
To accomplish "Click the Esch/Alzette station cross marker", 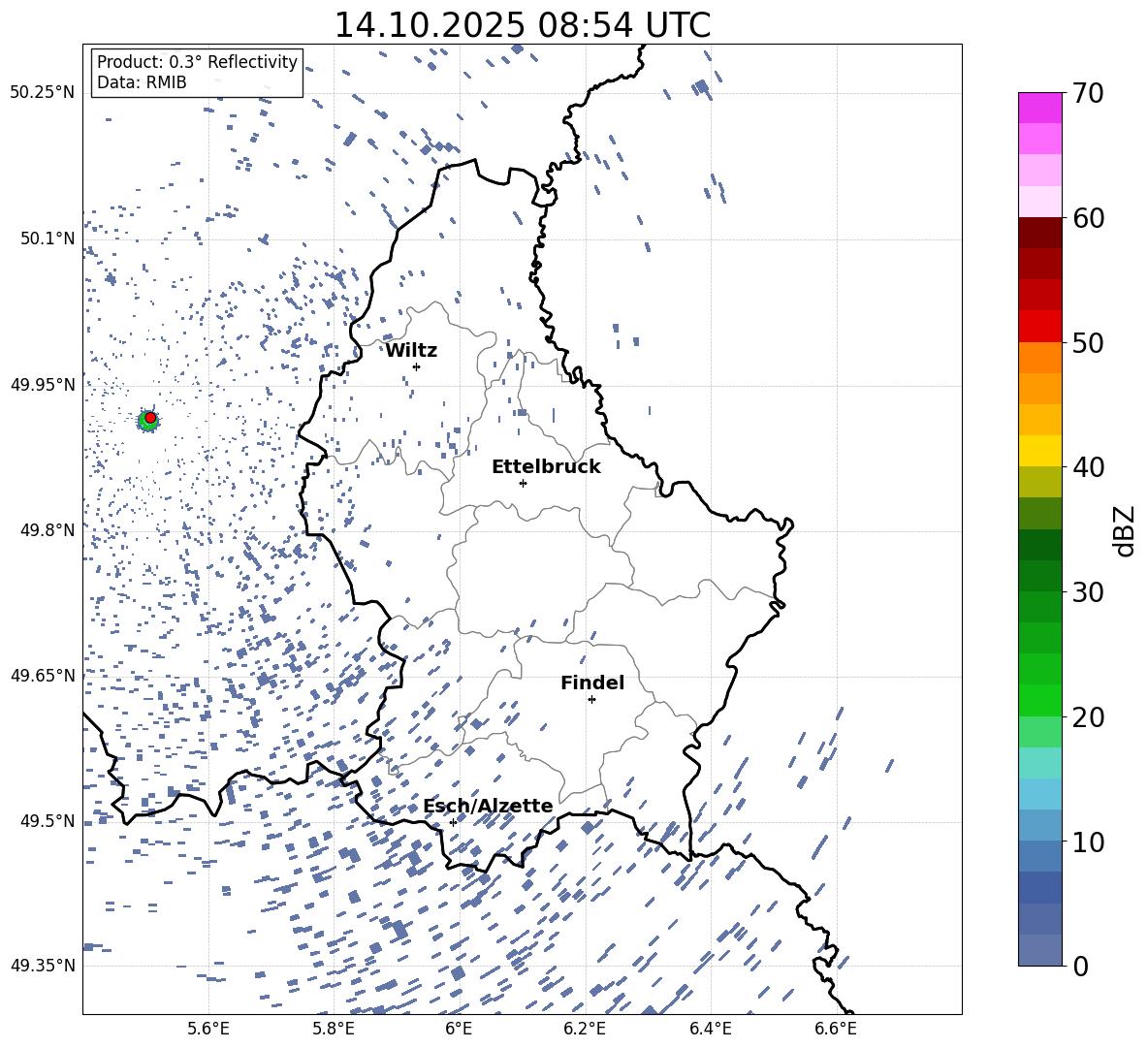I will coord(453,822).
